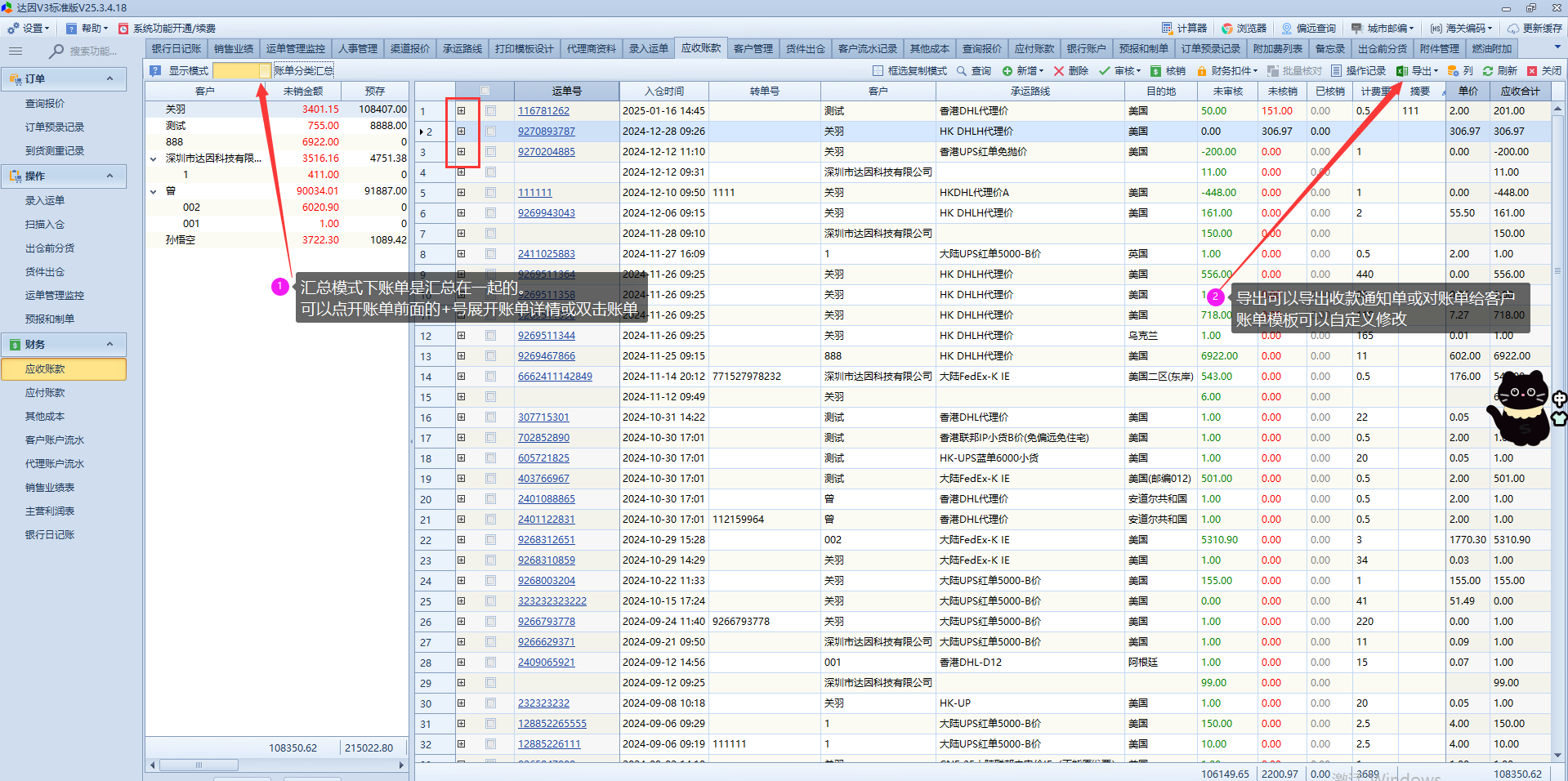Click the red 删除 delete icon
The image size is (1568, 781).
pyautogui.click(x=1059, y=71)
